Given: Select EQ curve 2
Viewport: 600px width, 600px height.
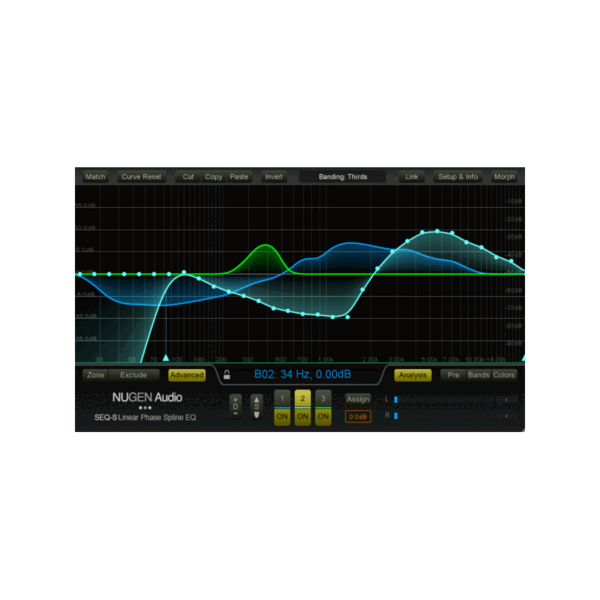Looking at the screenshot, I should [303, 399].
